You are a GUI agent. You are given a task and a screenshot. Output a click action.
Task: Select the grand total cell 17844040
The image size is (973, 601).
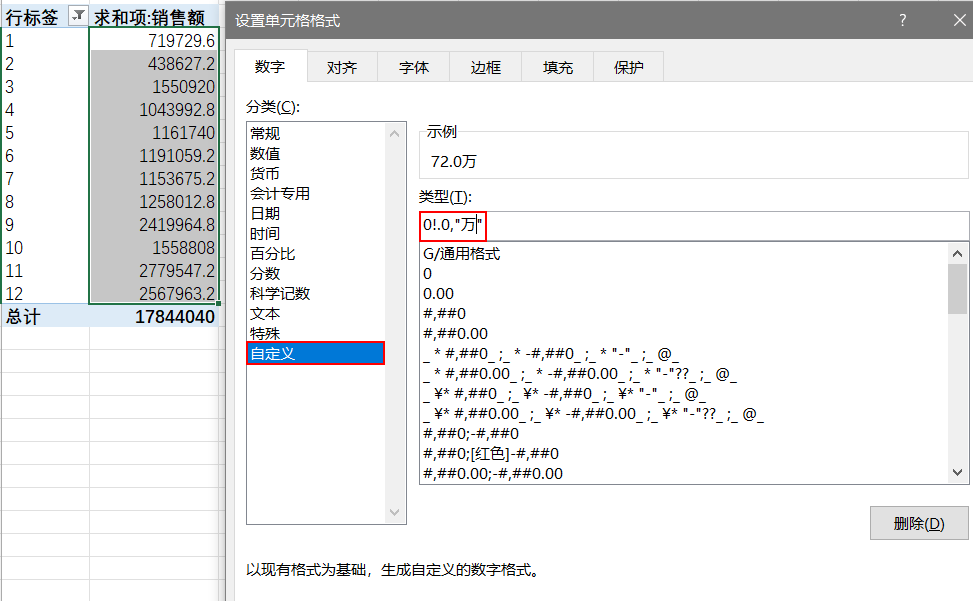(155, 316)
